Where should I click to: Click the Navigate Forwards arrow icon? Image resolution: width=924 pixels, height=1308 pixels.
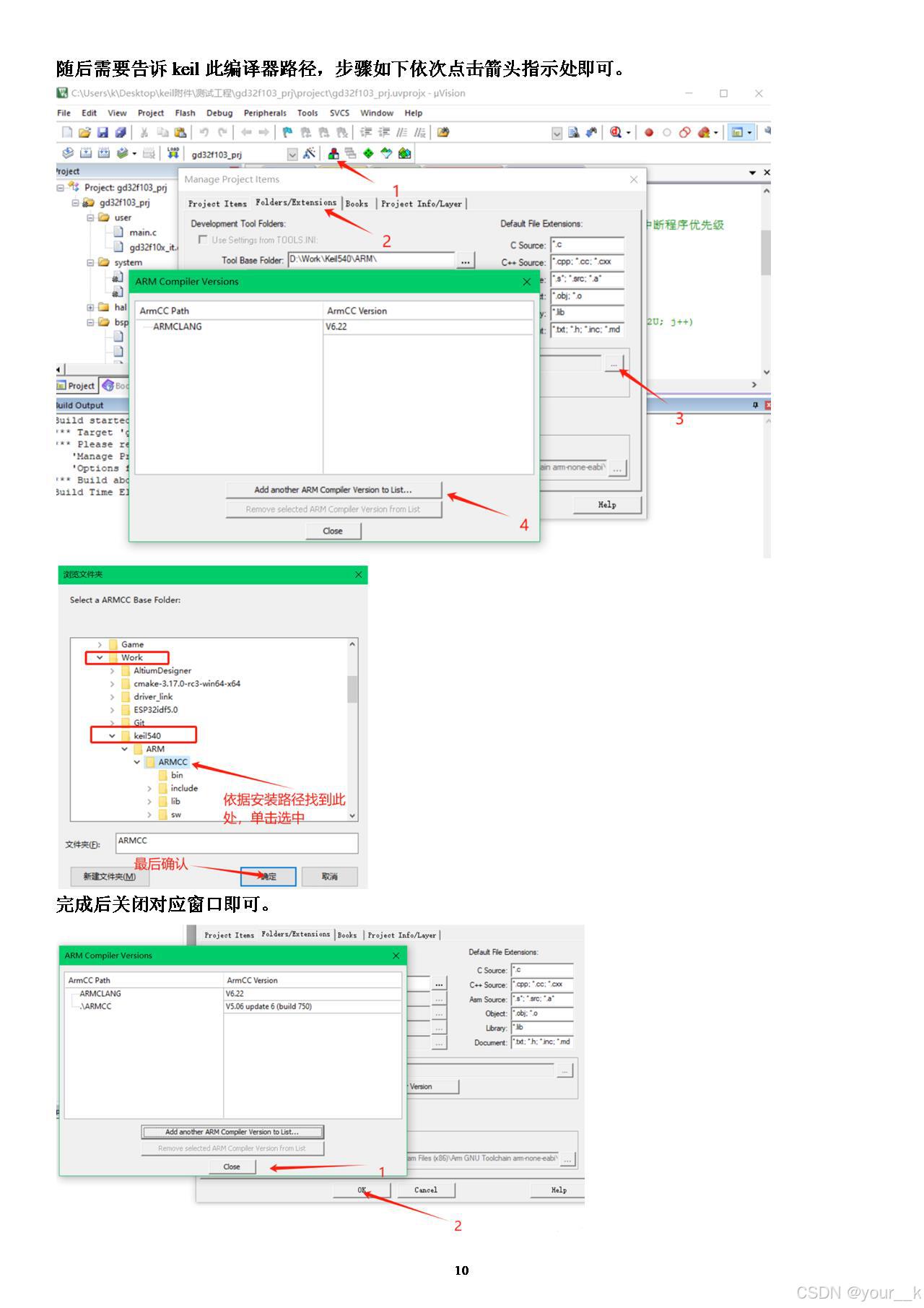[263, 132]
